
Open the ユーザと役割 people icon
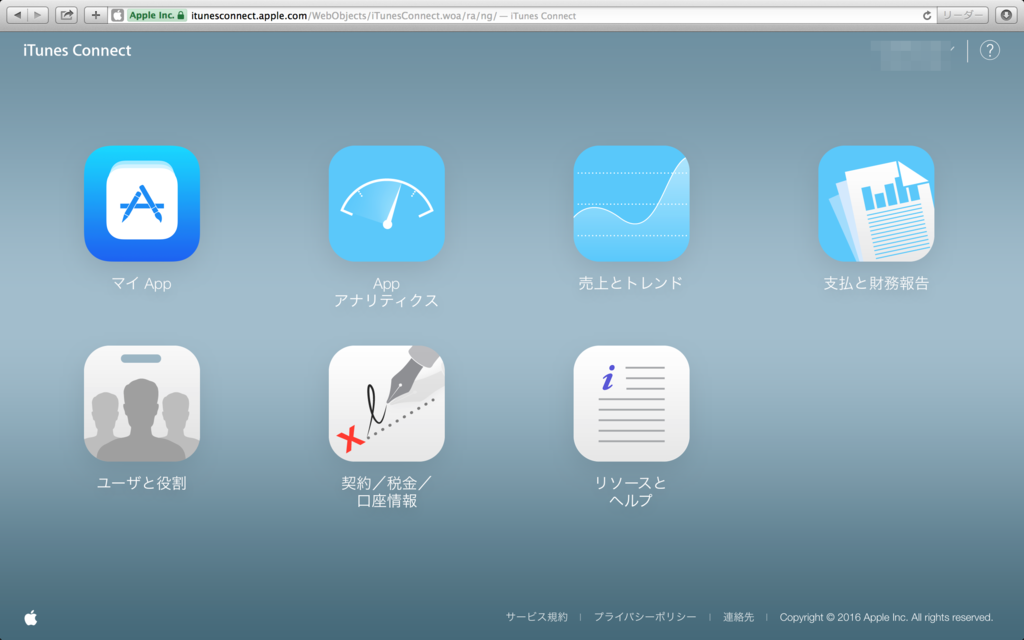point(142,404)
